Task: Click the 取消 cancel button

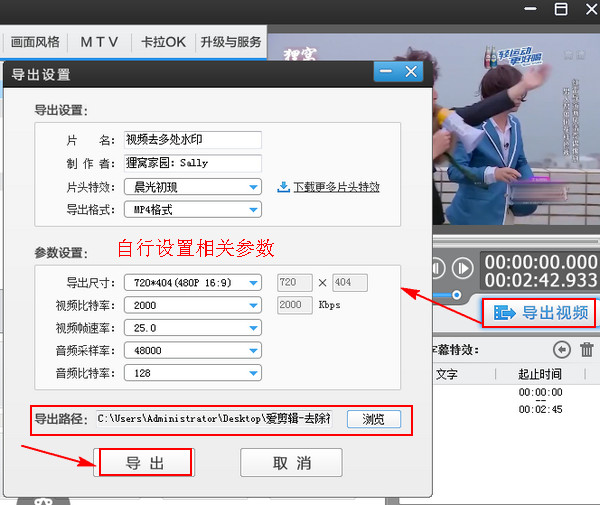Action: (x=291, y=463)
